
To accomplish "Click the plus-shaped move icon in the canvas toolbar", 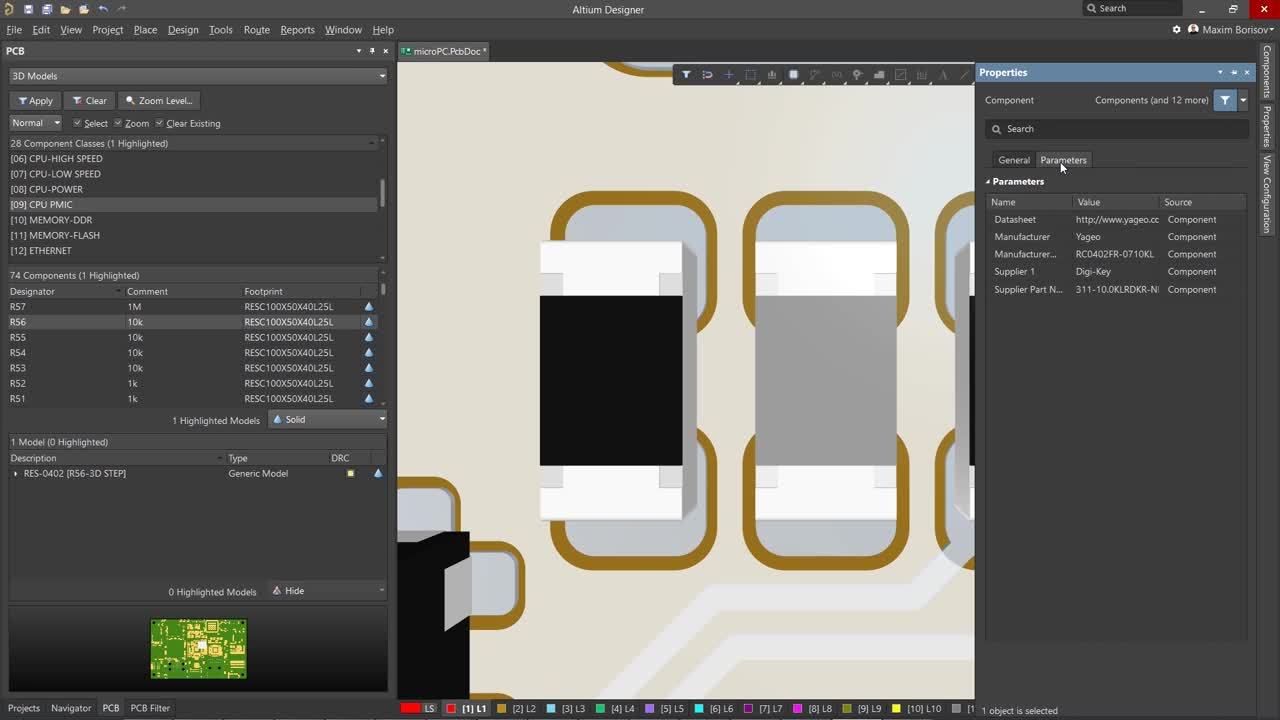I will click(728, 75).
